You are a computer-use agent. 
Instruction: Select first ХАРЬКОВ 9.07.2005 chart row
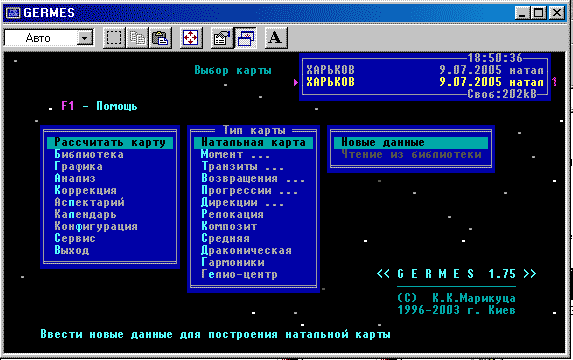425,70
